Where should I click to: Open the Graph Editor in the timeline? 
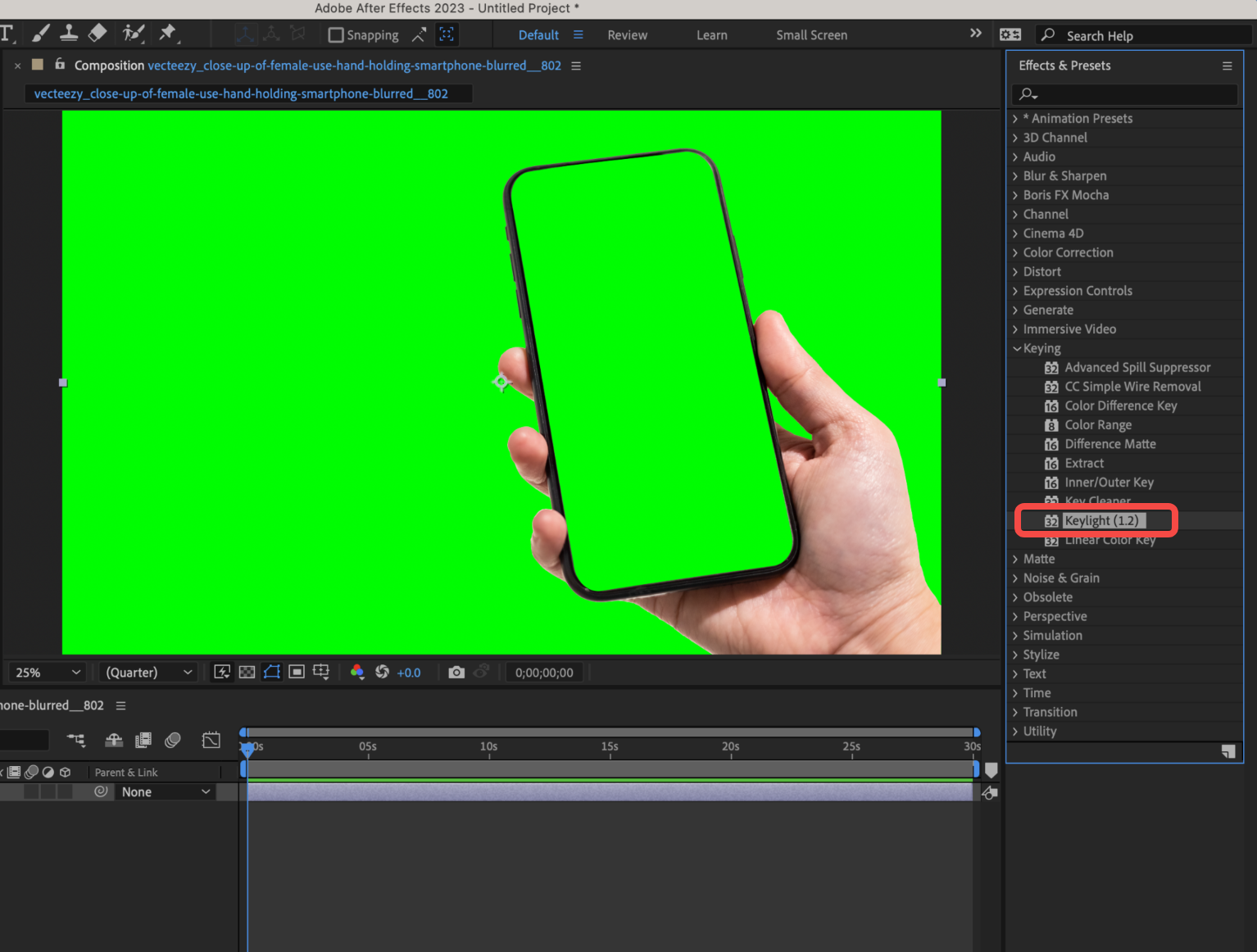211,740
